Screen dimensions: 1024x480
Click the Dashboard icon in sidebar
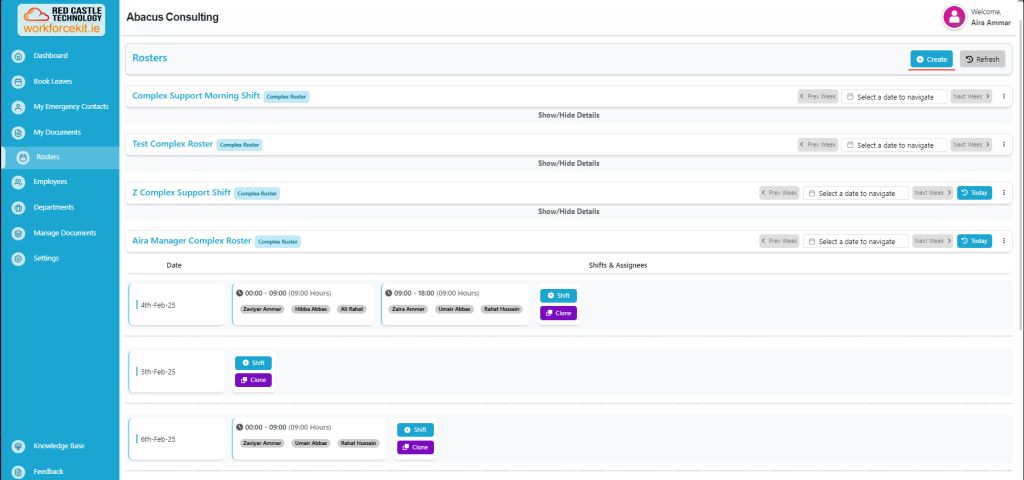tap(18, 56)
